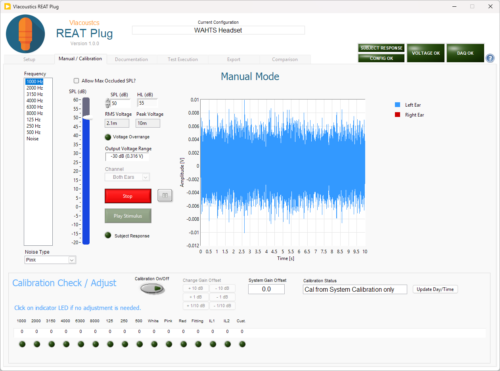
Task: Click the red Stop button
Action: (128, 196)
